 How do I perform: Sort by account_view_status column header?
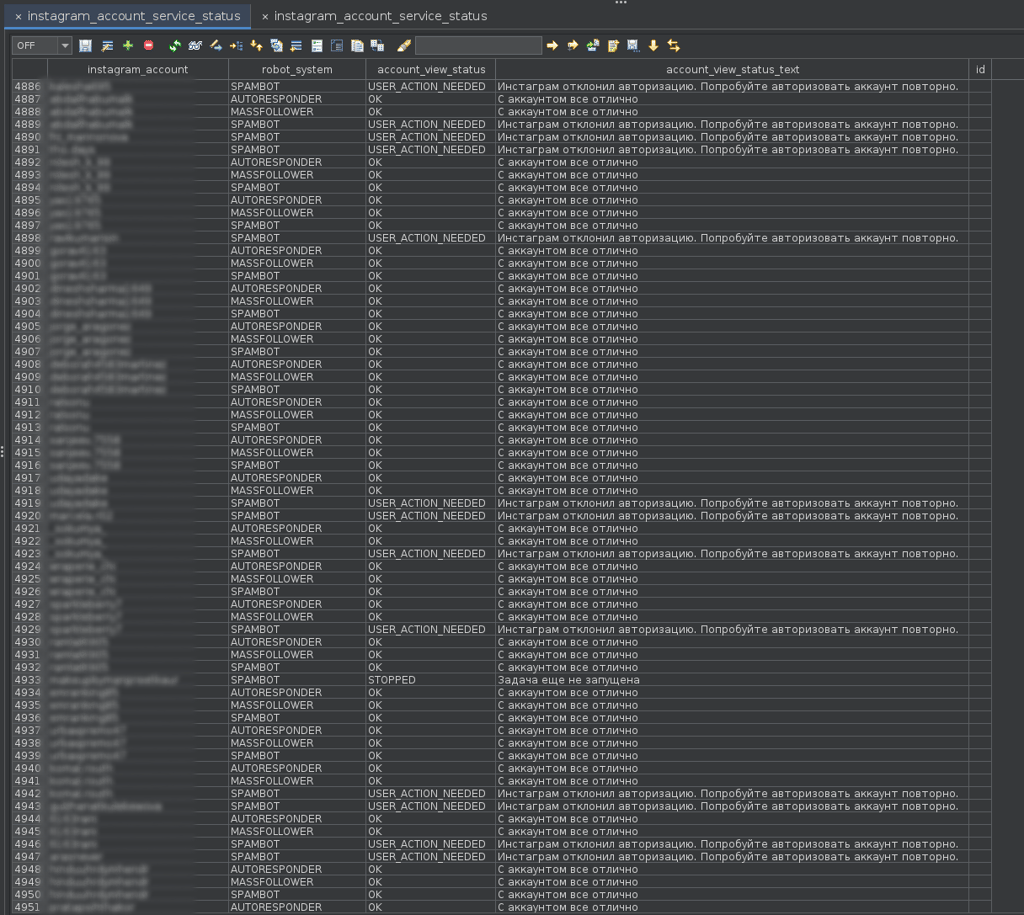(431, 69)
